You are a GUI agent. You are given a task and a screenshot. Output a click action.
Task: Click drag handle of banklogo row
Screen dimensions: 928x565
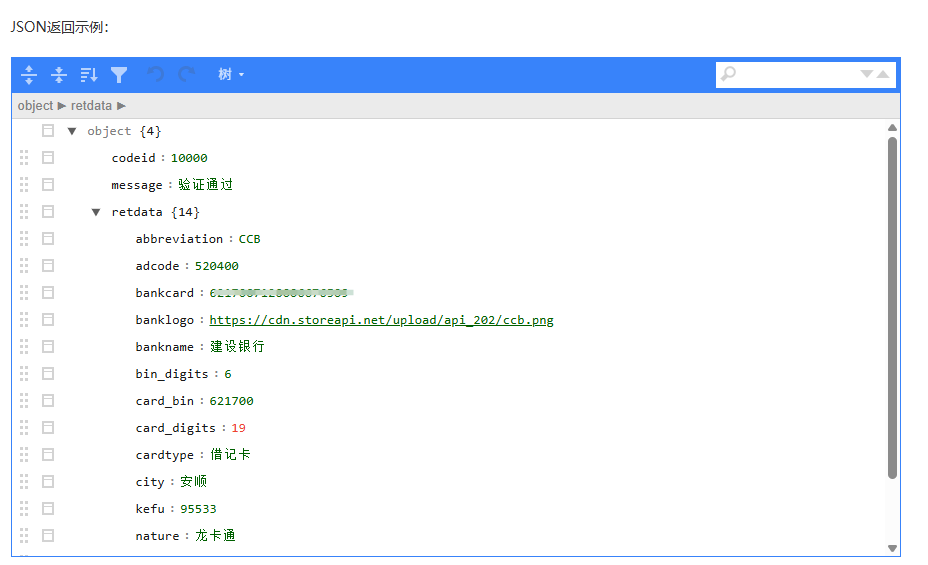pos(24,319)
